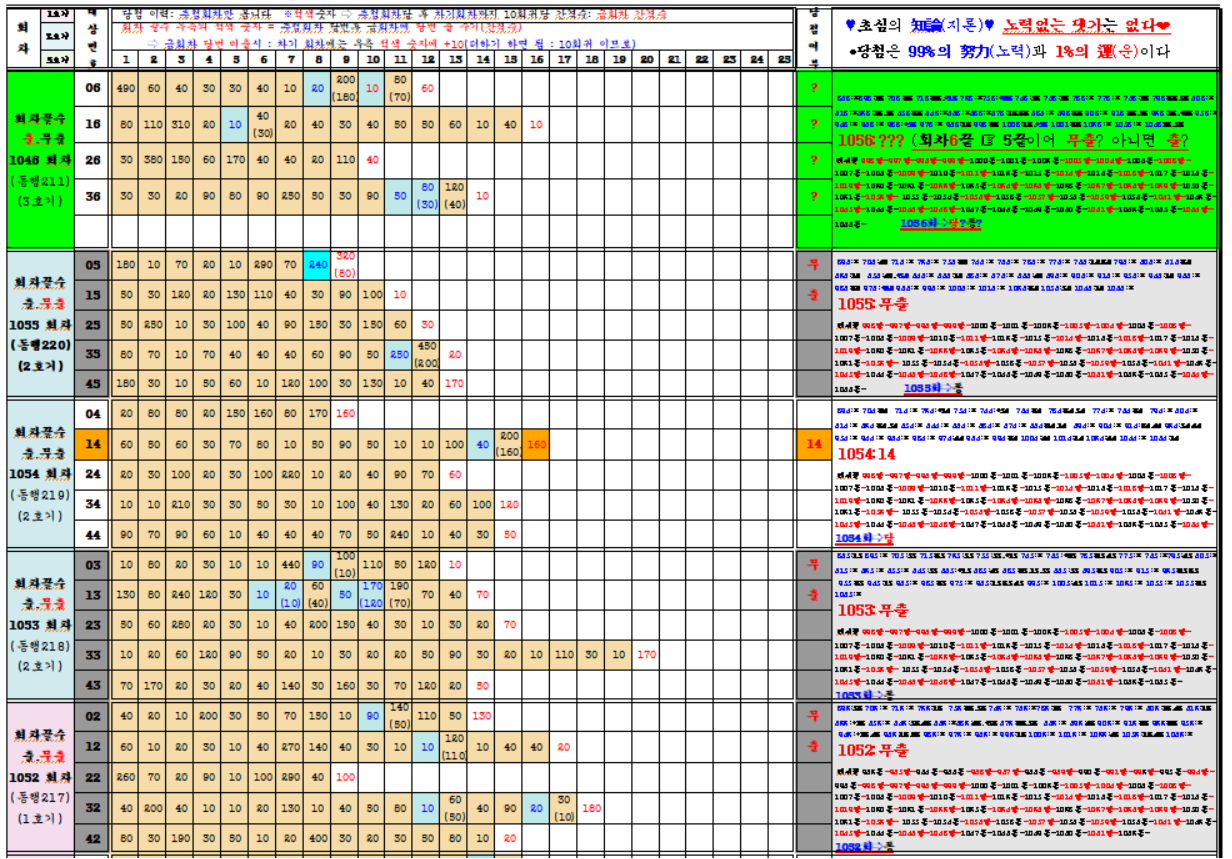Screen dimensions: 1232x859
Task: Click the 310 cell in row 16
Action: [x=180, y=125]
